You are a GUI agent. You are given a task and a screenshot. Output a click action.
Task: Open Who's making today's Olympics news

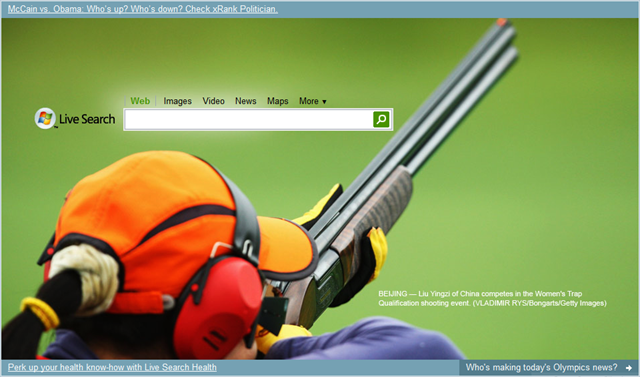[x=541, y=367]
